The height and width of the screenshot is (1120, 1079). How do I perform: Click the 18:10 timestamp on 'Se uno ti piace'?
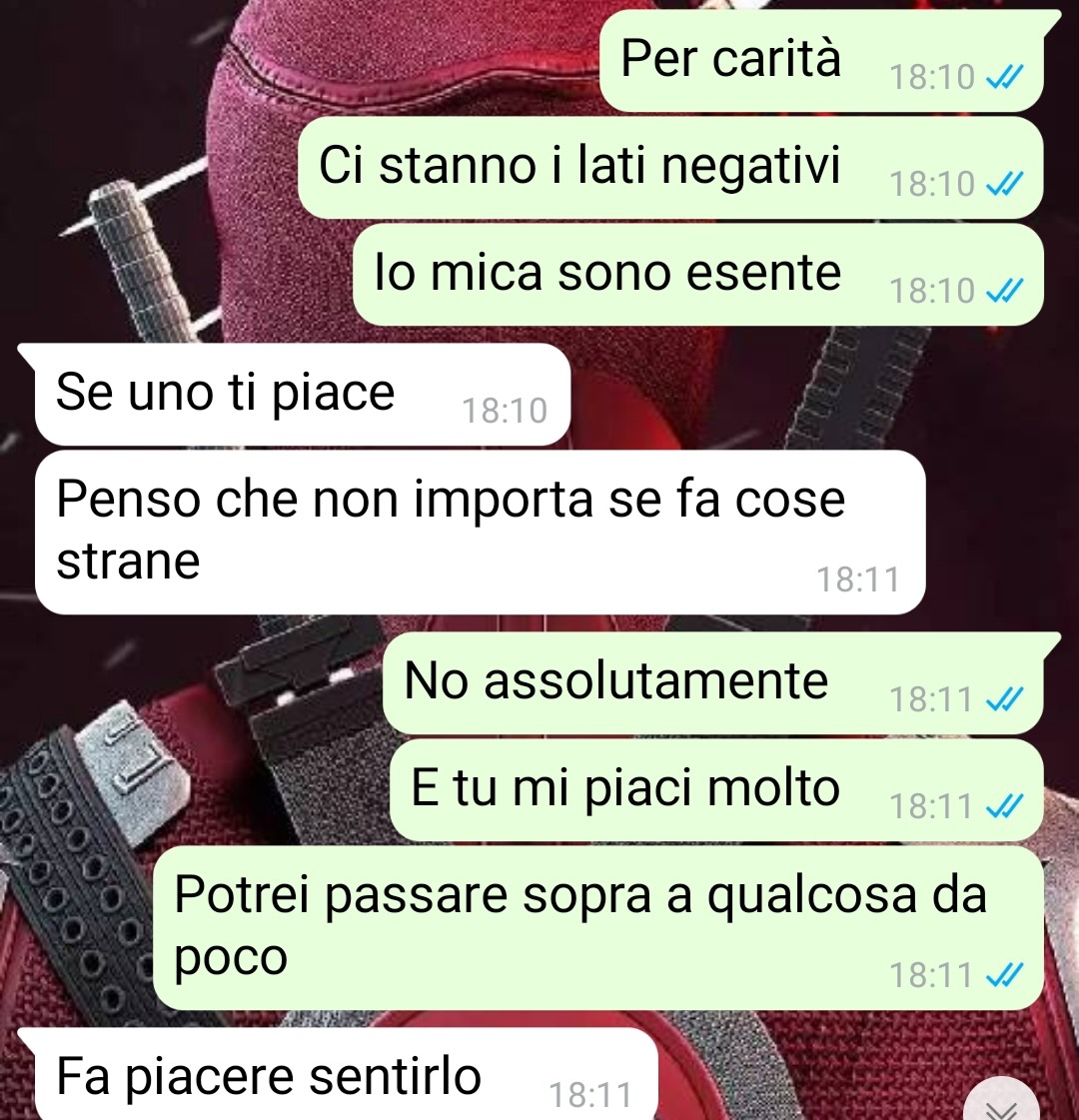point(505,411)
